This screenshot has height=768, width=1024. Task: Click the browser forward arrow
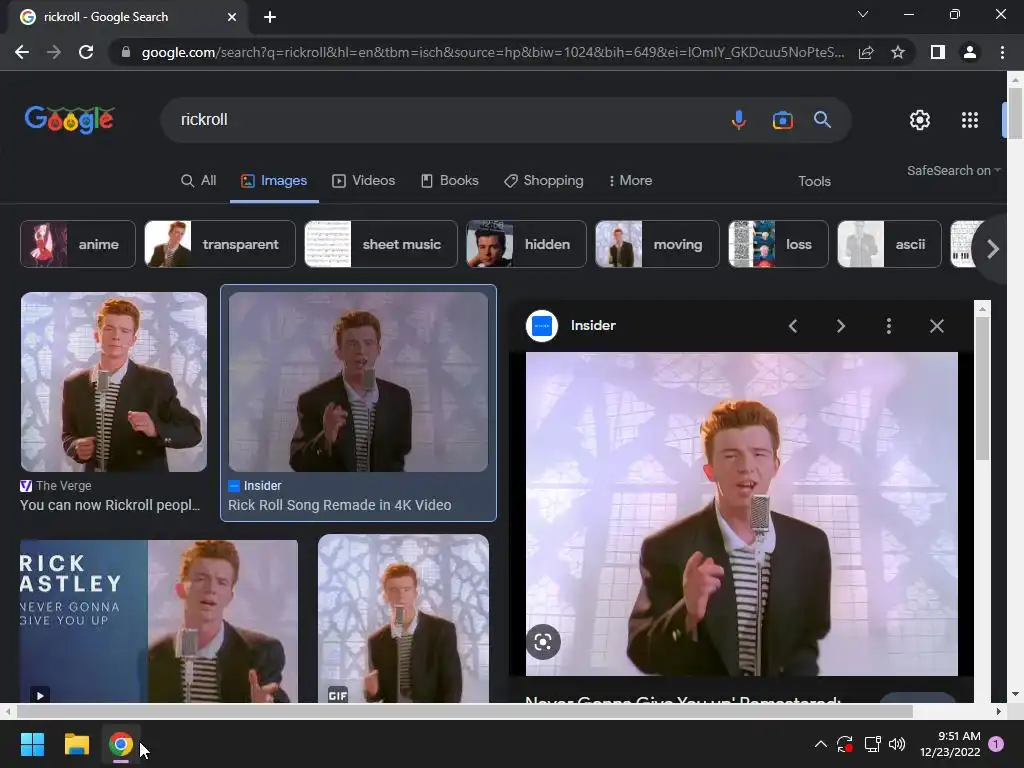(x=54, y=52)
